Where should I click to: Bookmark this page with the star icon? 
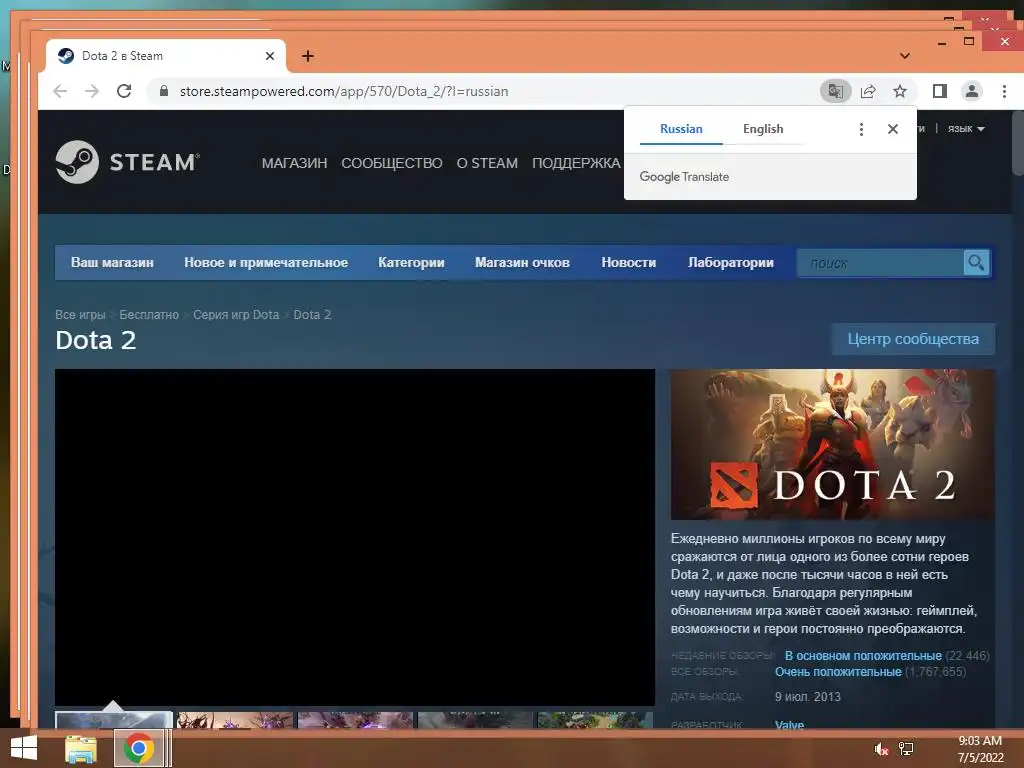pos(900,91)
